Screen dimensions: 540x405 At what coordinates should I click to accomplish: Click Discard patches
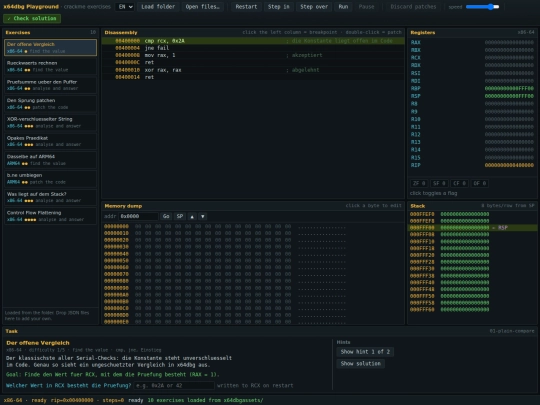[413, 7]
